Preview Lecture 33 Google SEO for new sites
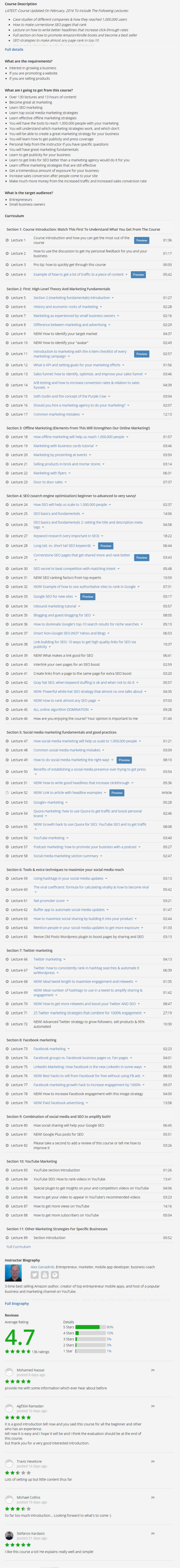Image resolution: width=180 pixels, height=1568 pixels. [88, 597]
